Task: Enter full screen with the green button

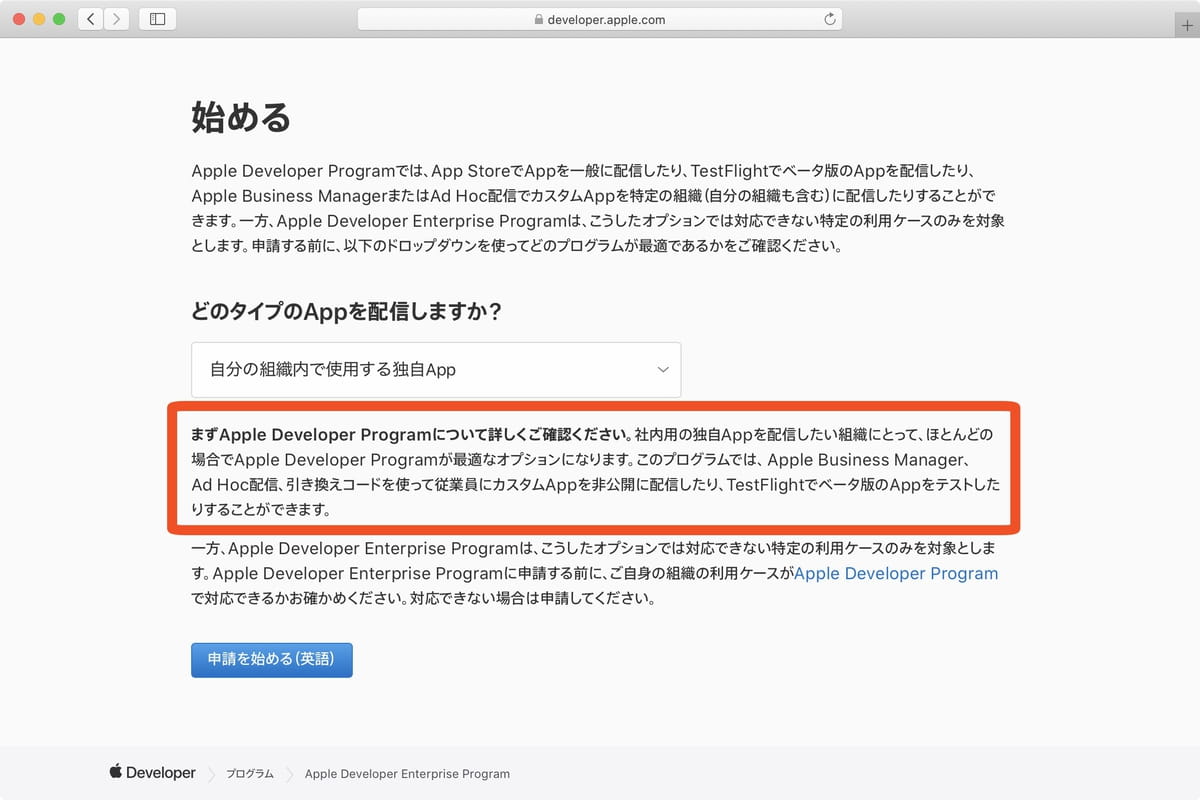Action: (59, 19)
